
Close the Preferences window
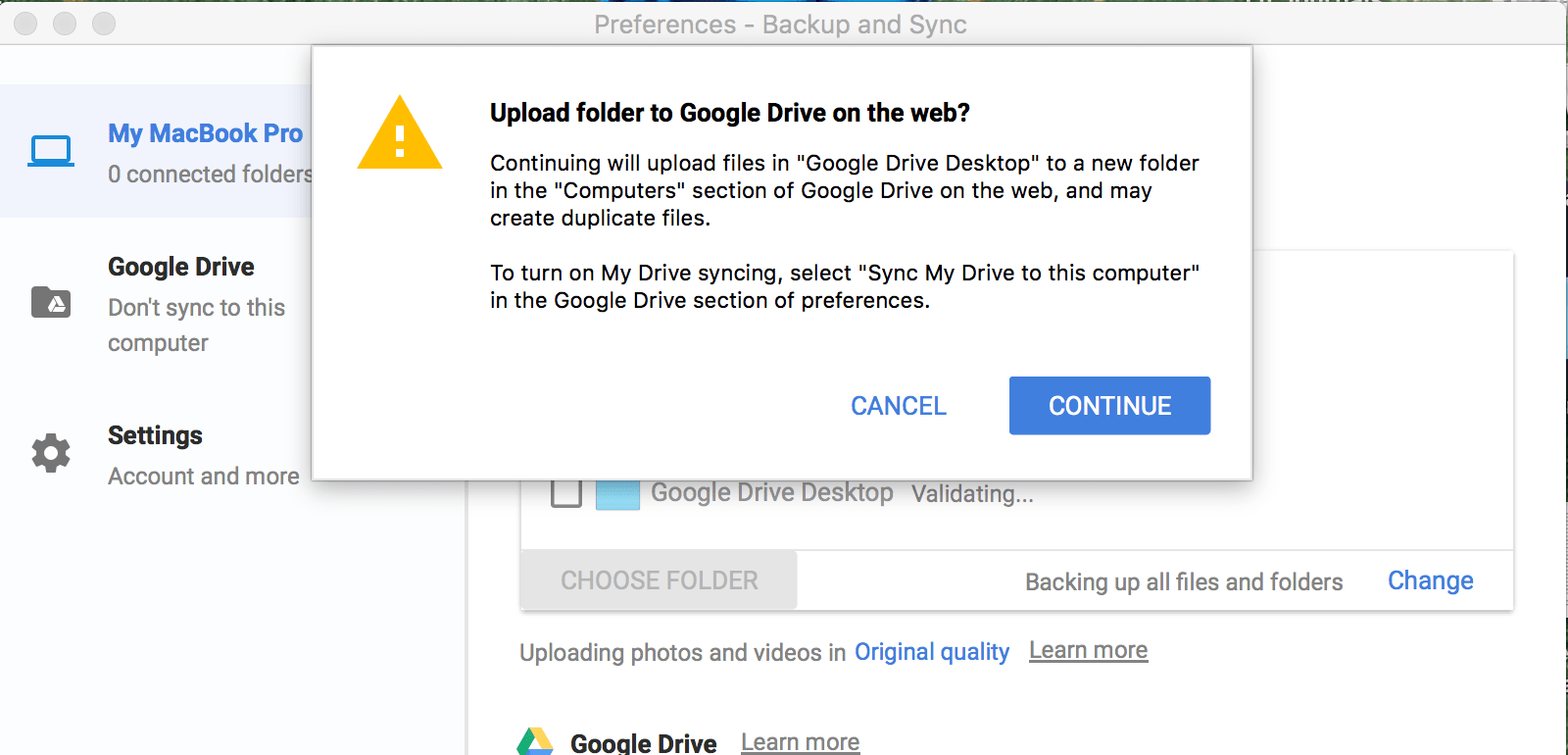click(26, 24)
